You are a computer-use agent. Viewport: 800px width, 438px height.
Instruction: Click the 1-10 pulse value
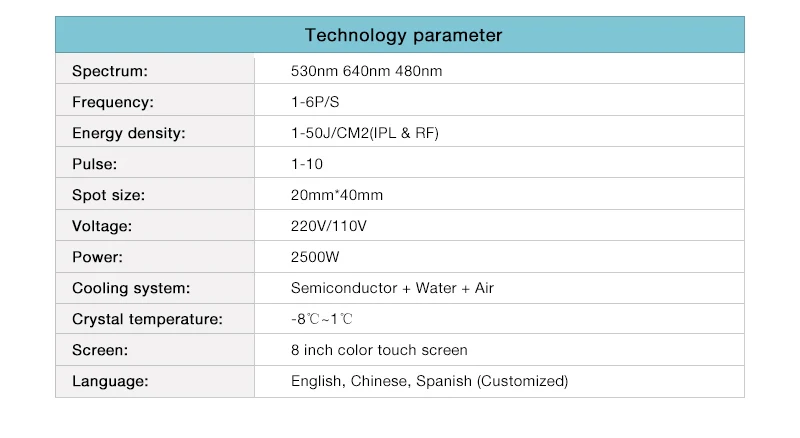pos(307,164)
